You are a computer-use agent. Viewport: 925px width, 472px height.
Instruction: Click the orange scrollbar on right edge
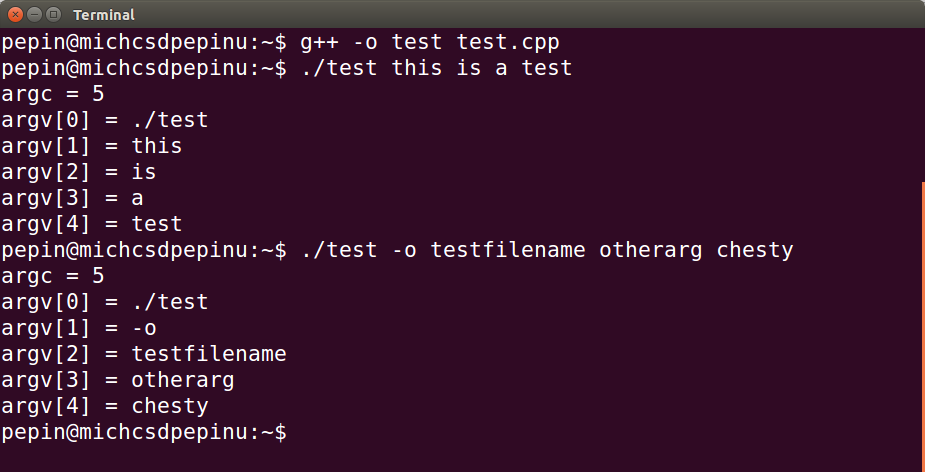pos(921,320)
